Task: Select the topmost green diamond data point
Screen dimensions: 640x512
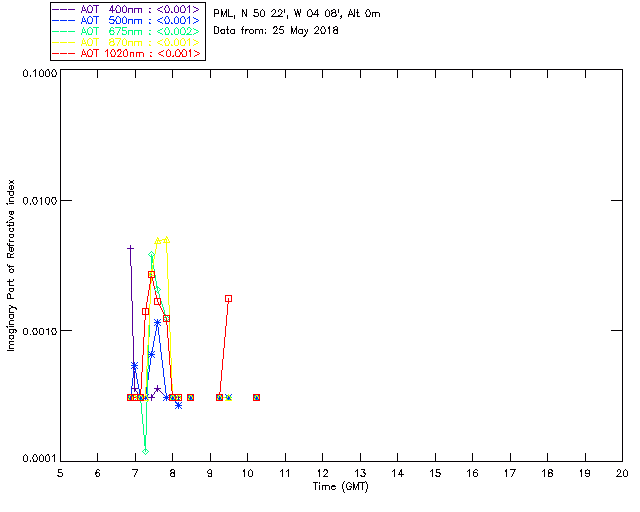Action: [152, 255]
